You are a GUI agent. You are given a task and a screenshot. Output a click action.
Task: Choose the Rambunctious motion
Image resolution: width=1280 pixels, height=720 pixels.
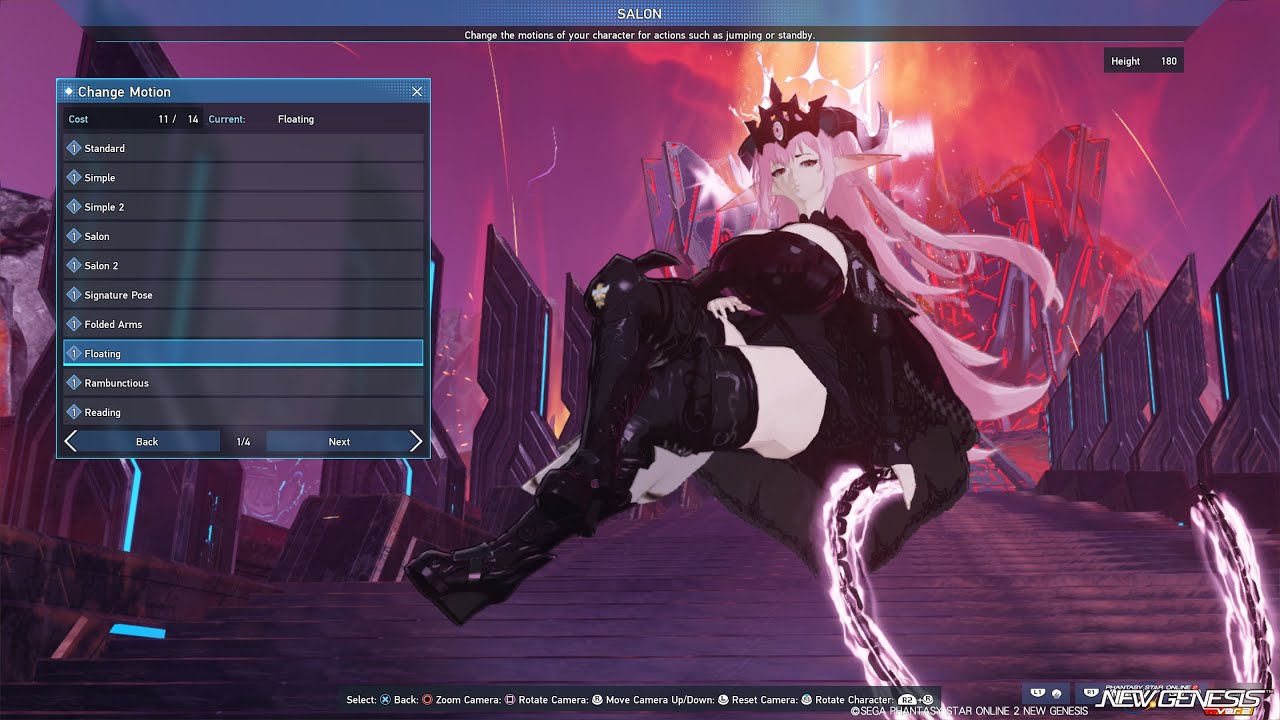pyautogui.click(x=243, y=383)
